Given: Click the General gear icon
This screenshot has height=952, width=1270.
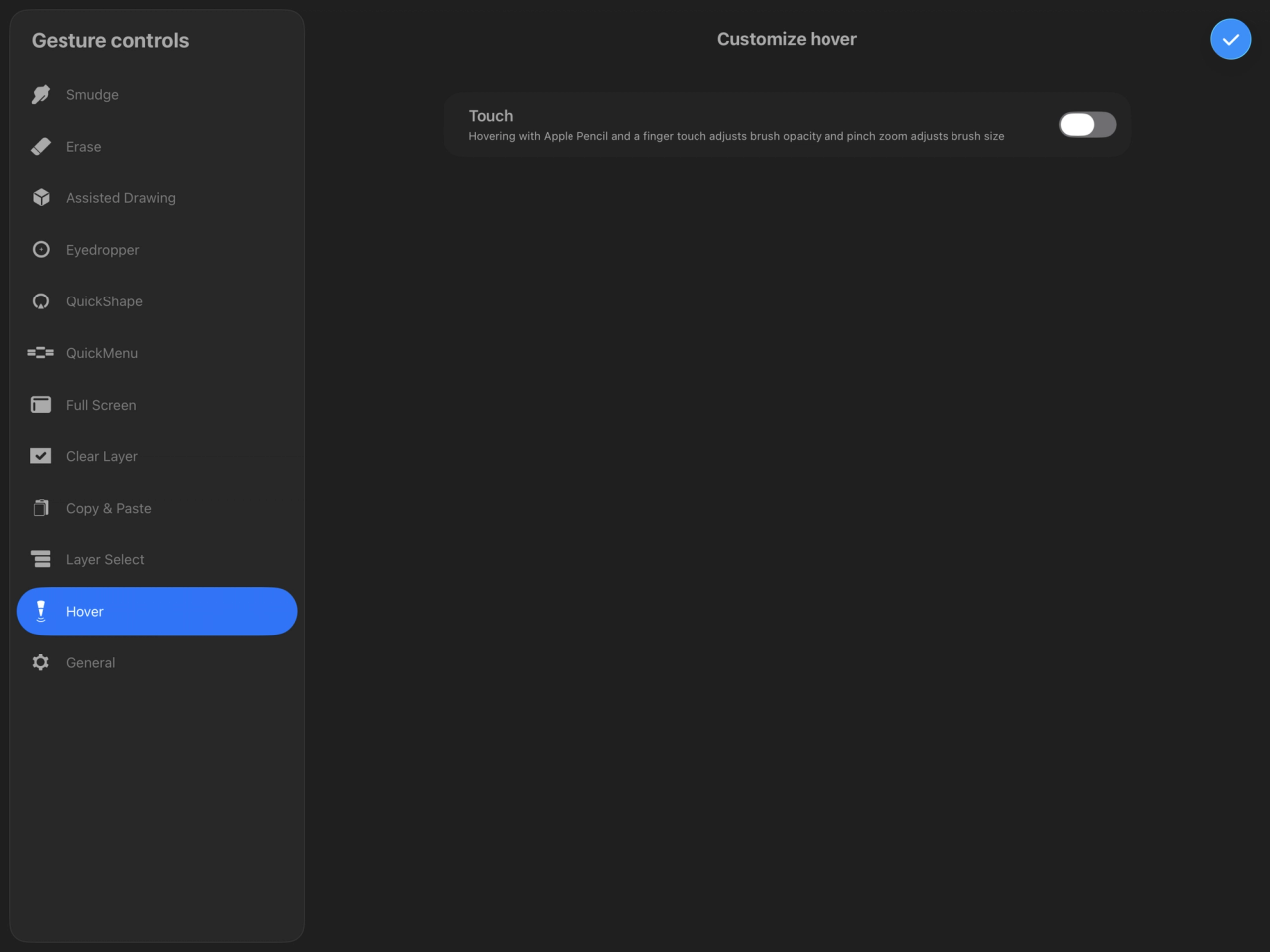Looking at the screenshot, I should click(x=41, y=662).
